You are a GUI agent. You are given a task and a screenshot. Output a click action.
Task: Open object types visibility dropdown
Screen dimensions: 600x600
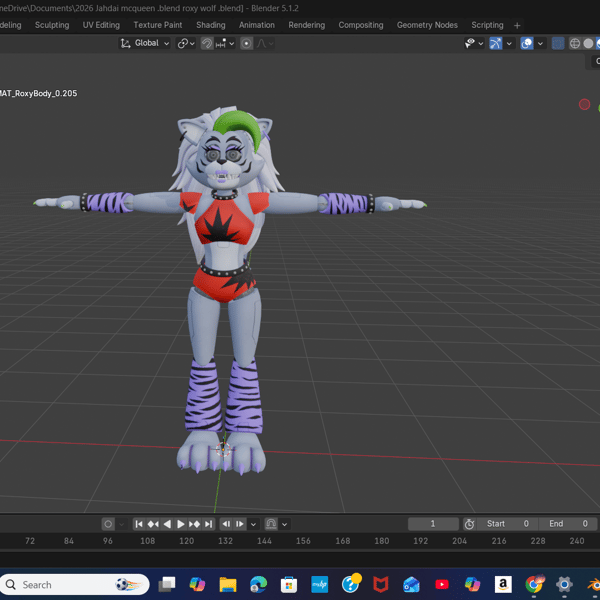[474, 43]
